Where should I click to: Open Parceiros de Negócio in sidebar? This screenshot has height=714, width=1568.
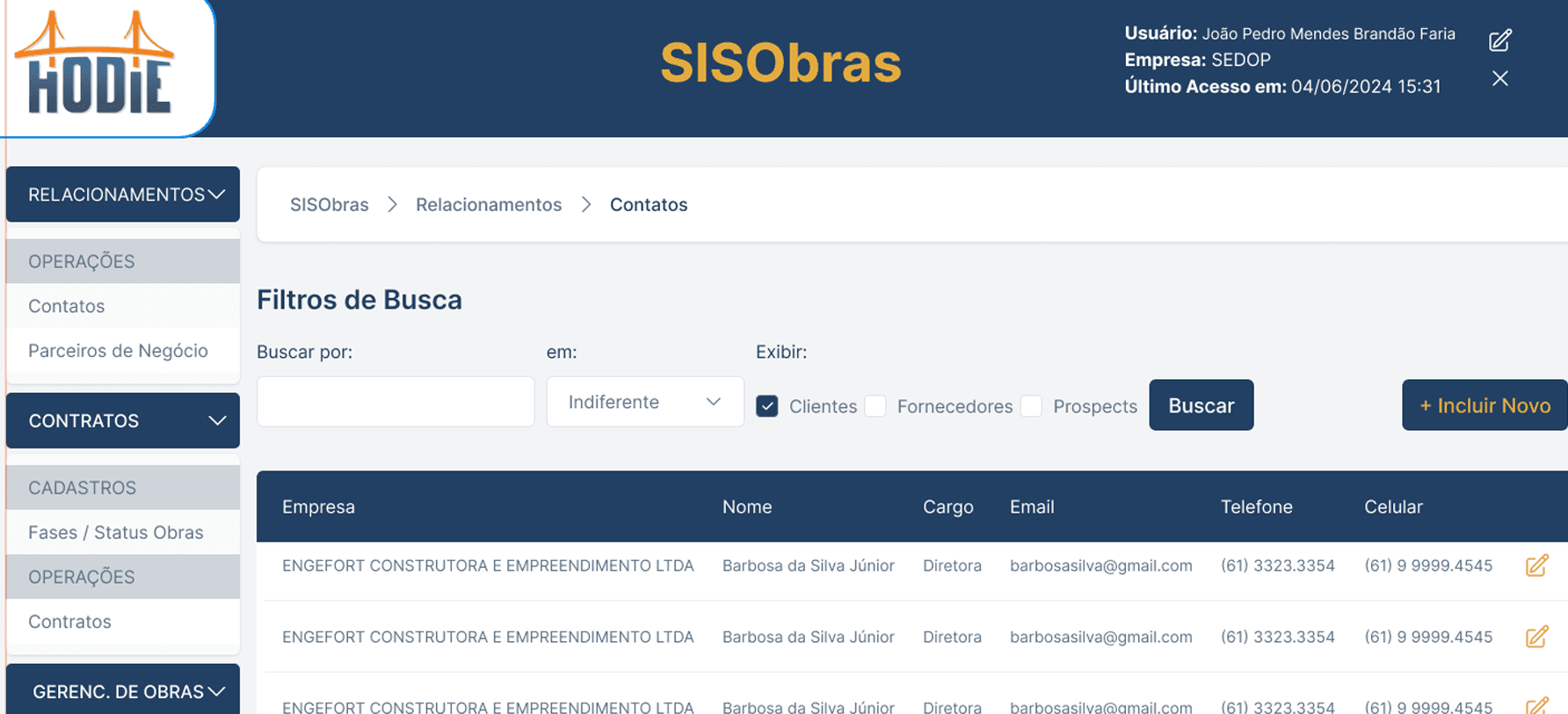pyautogui.click(x=118, y=351)
